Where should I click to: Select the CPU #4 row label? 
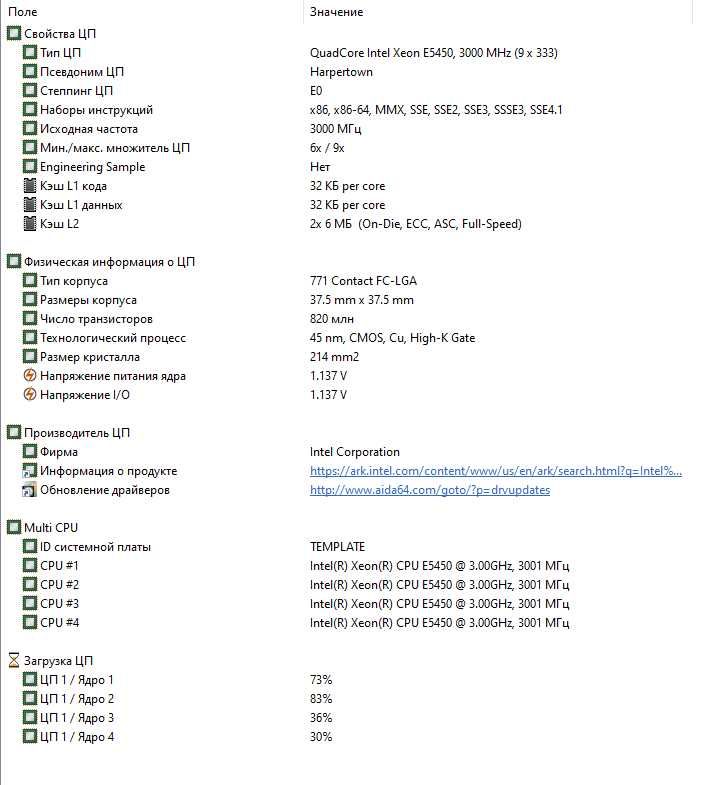pos(59,623)
